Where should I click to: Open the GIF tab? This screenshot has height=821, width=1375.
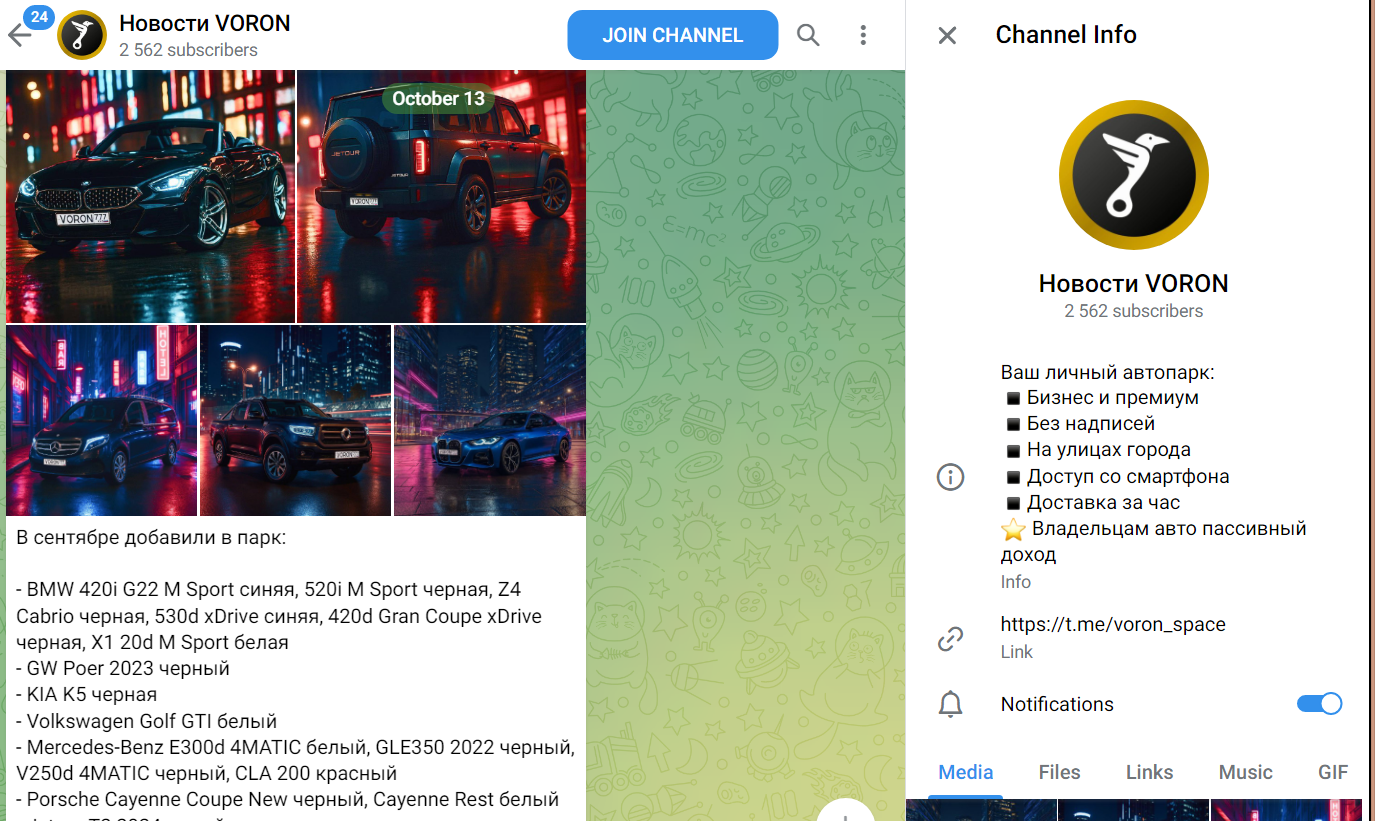[1333, 772]
